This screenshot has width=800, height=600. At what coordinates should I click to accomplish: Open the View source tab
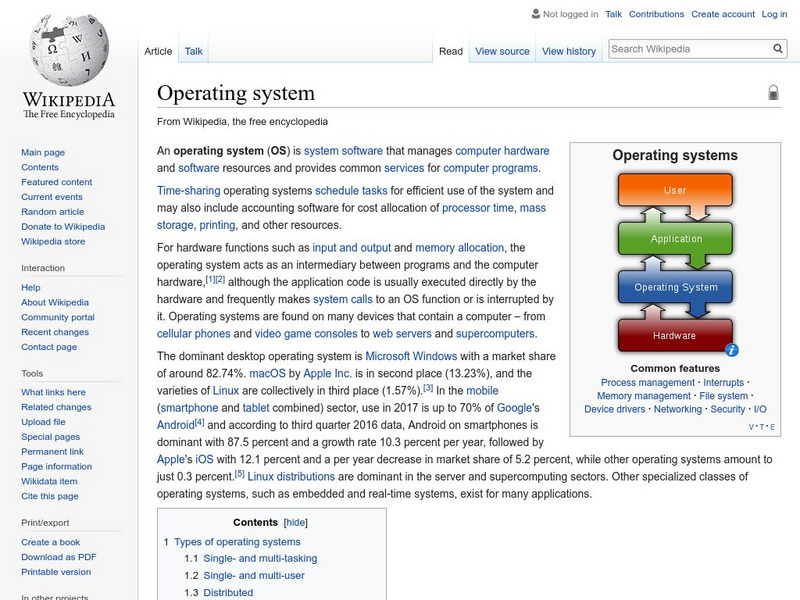tap(502, 51)
